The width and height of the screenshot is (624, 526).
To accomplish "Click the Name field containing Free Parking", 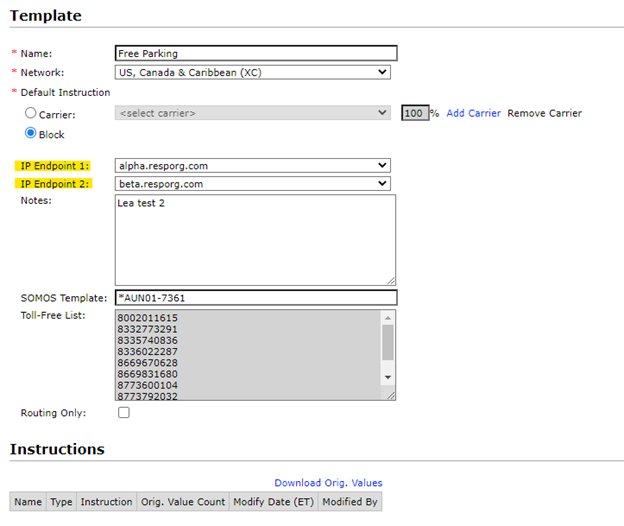I will pyautogui.click(x=256, y=54).
